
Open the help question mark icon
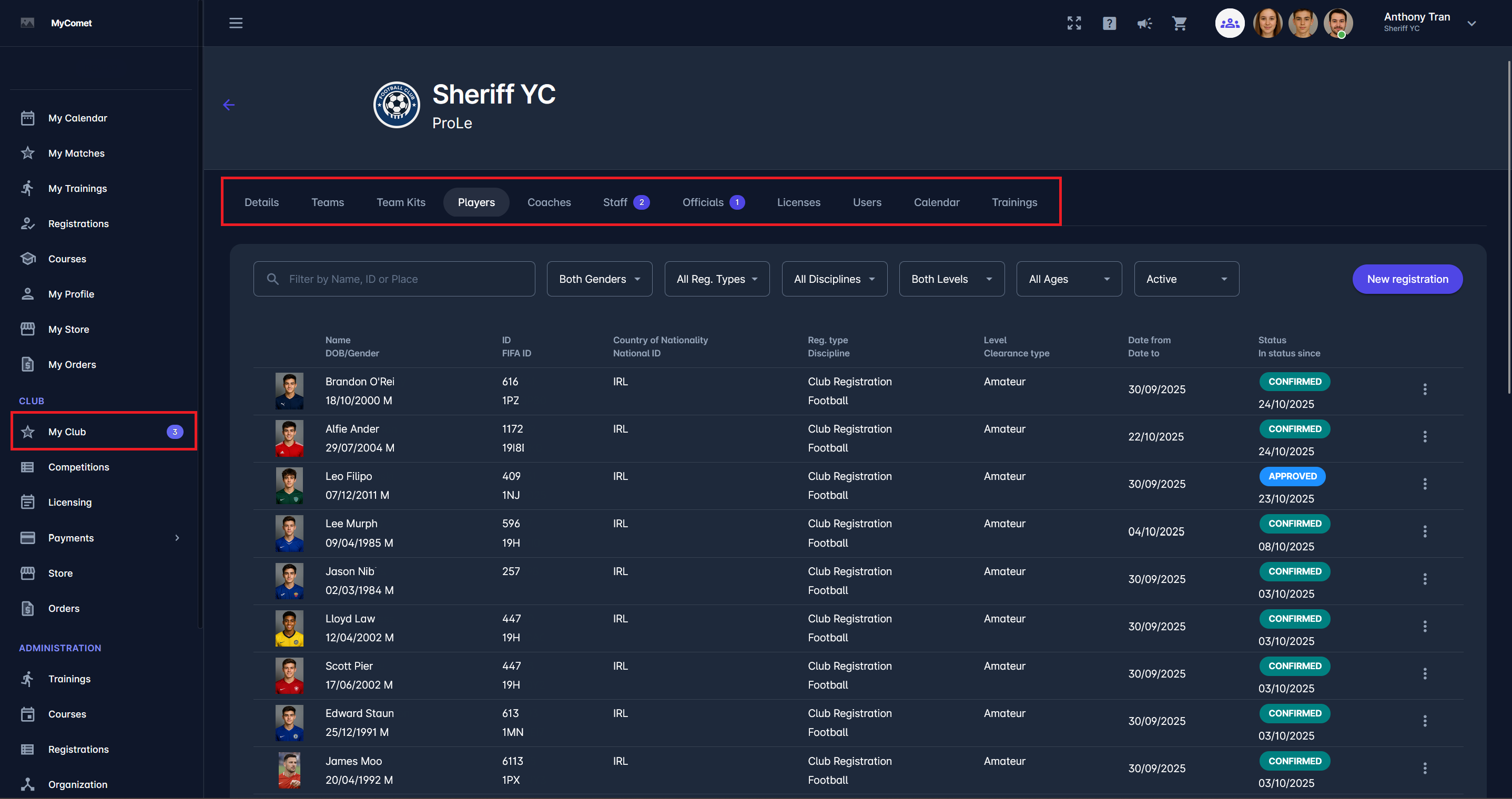(x=1109, y=23)
